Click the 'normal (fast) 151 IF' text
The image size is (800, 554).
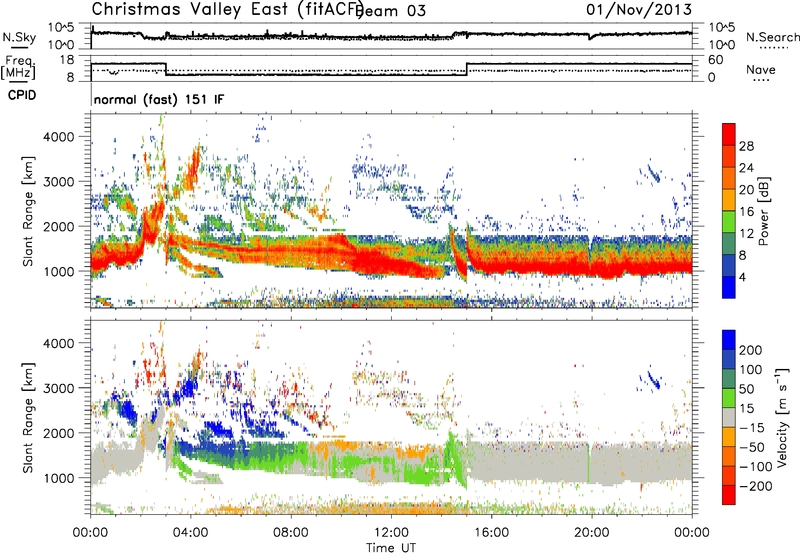click(x=159, y=99)
